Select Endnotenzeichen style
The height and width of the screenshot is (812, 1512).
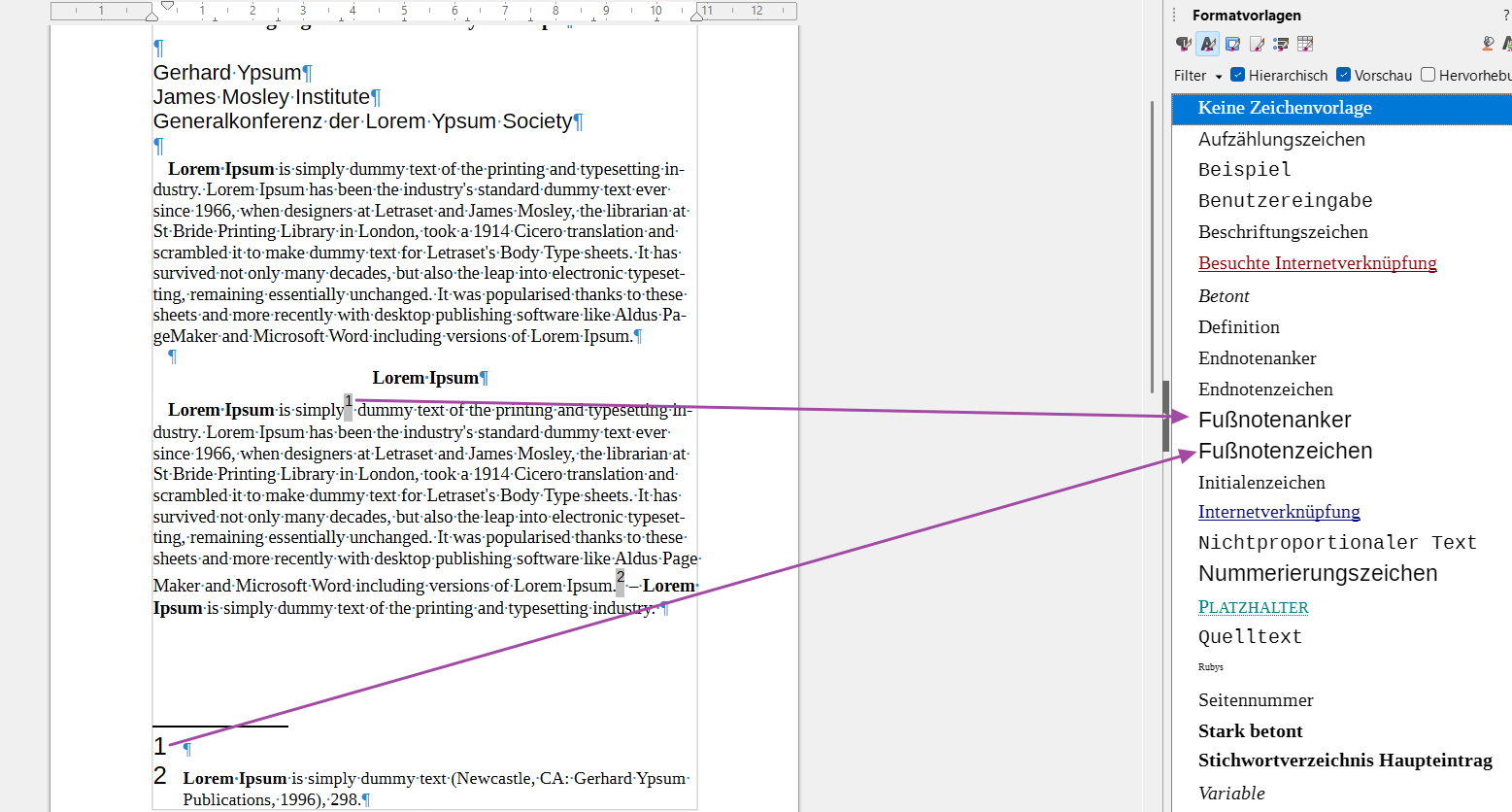[1265, 389]
